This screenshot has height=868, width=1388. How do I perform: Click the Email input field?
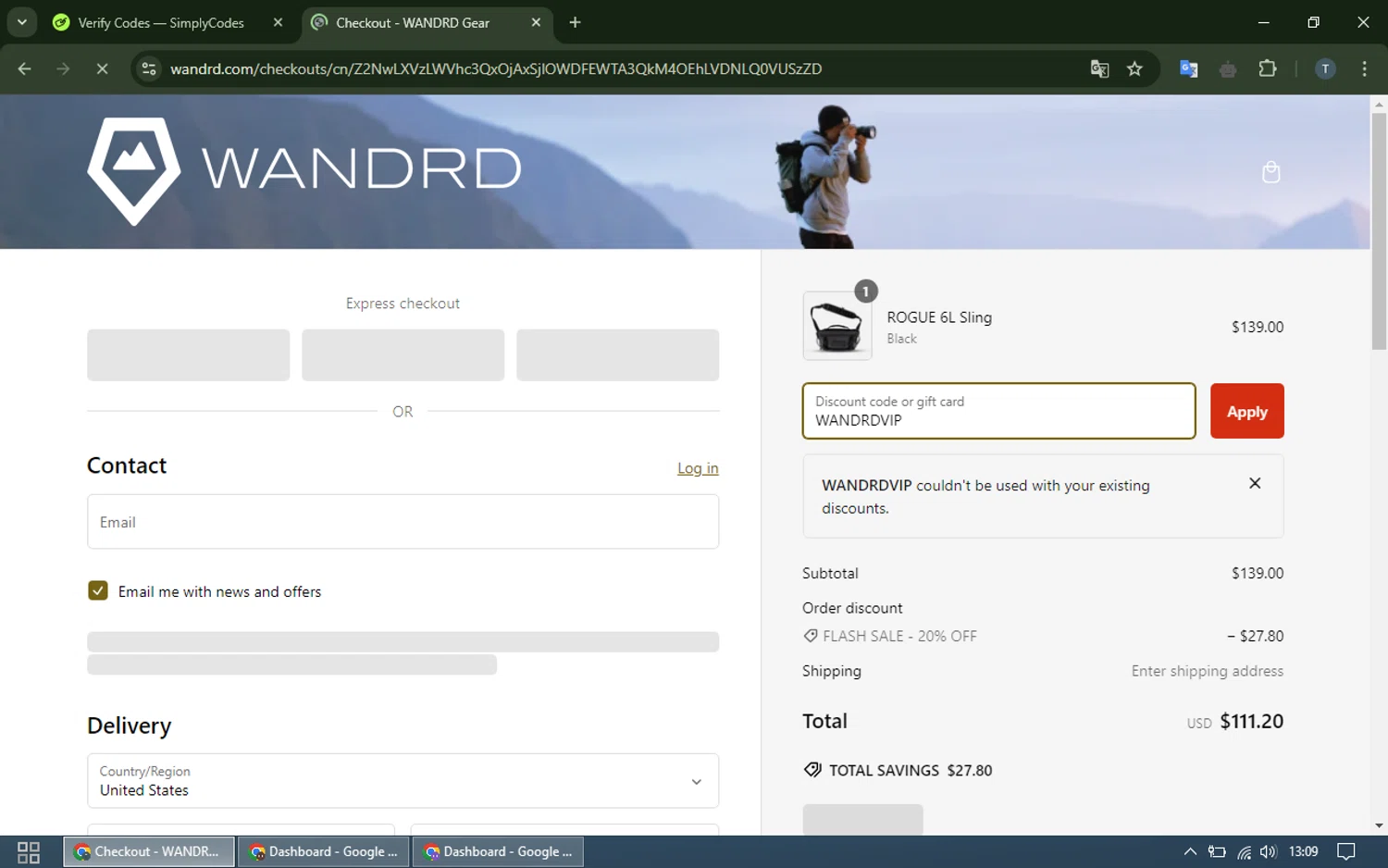(x=403, y=522)
